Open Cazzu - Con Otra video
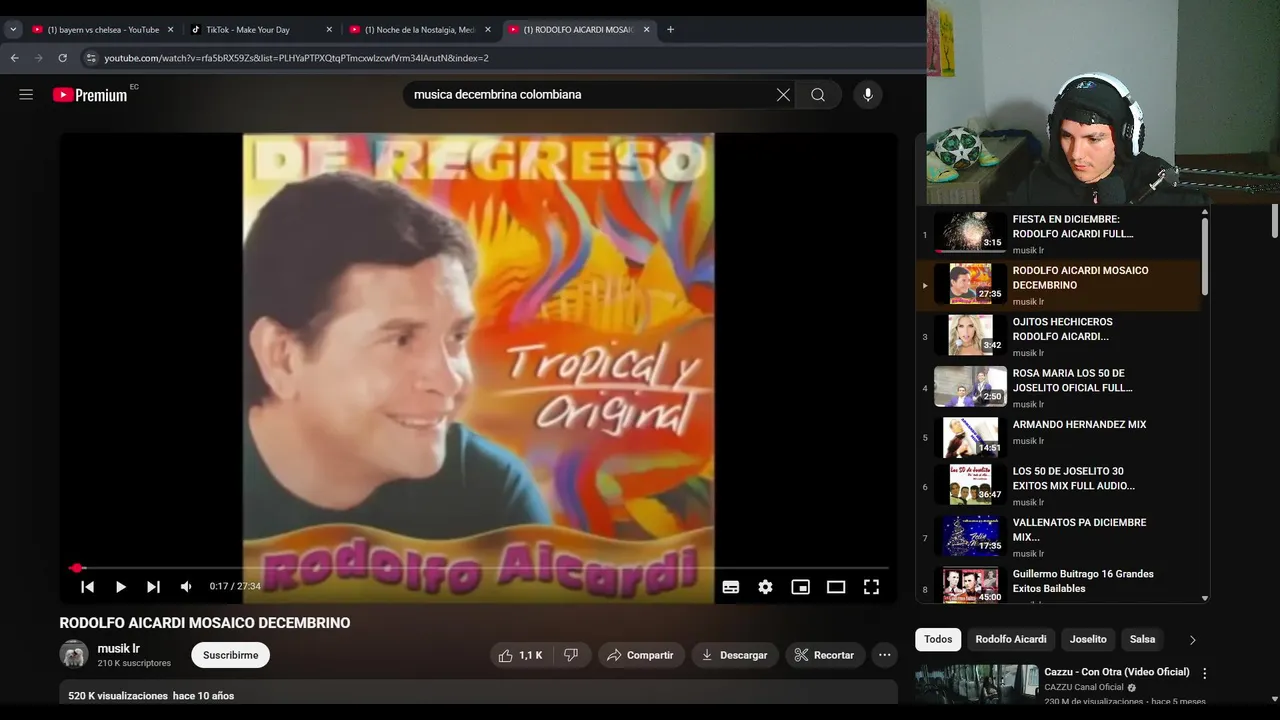Viewport: 1280px width, 720px height. point(1117,672)
